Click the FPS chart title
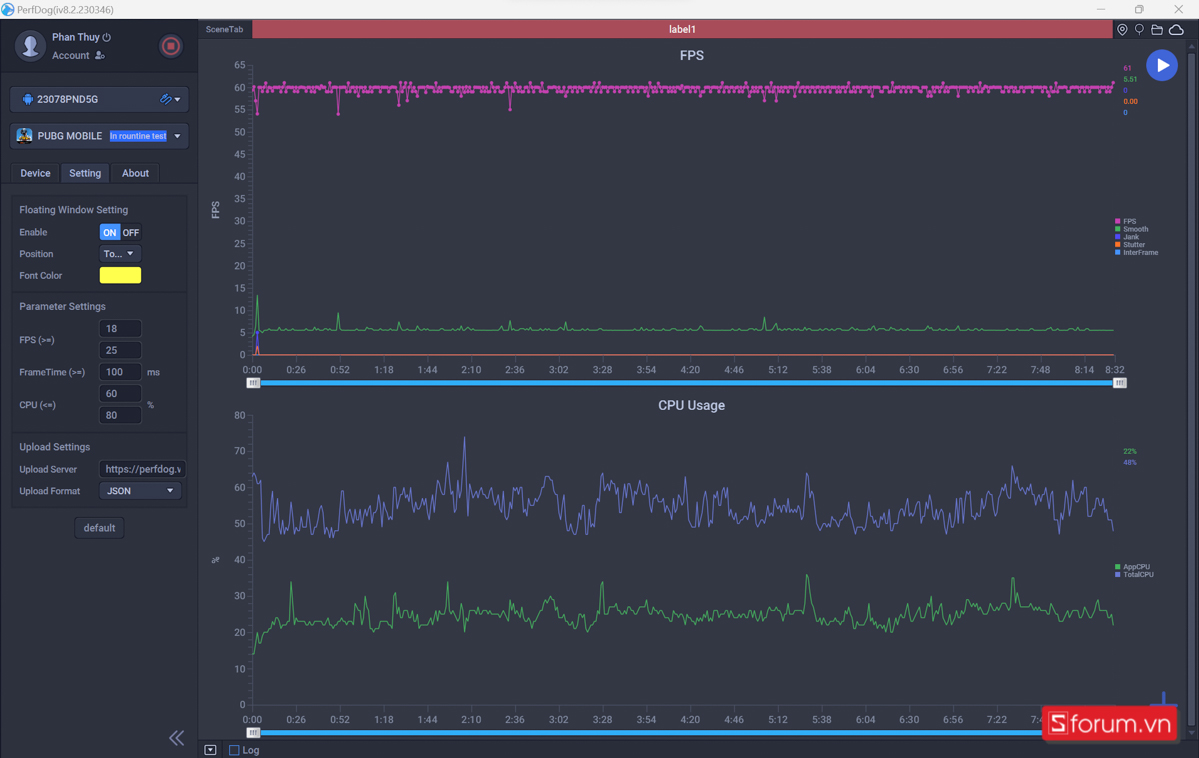This screenshot has height=758, width=1199. pyautogui.click(x=691, y=56)
